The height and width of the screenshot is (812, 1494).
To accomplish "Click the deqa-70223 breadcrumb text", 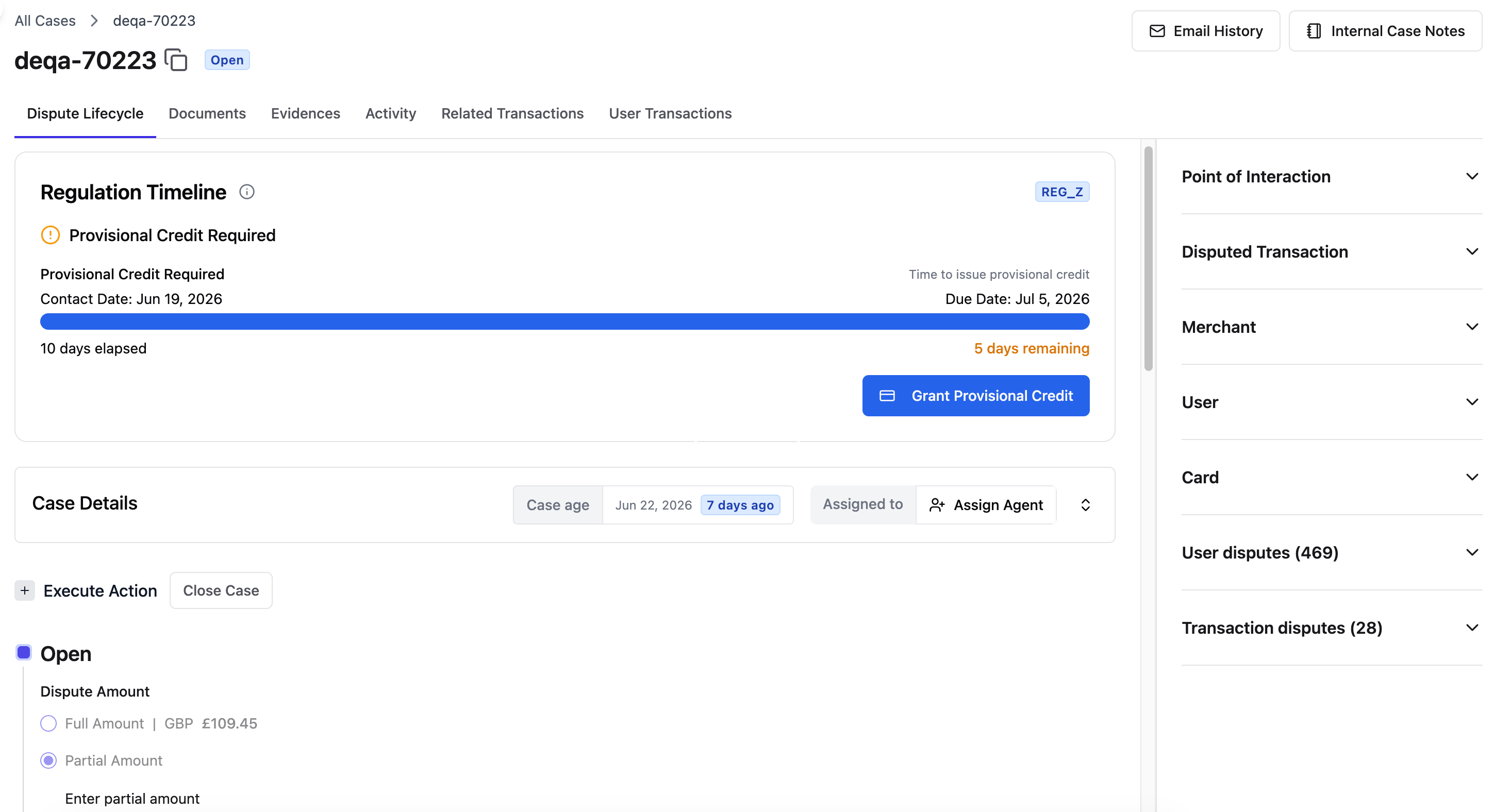I will pyautogui.click(x=154, y=21).
